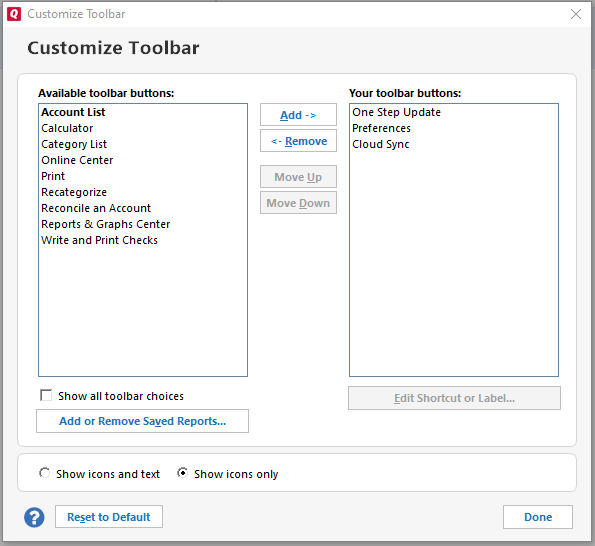Image resolution: width=595 pixels, height=546 pixels.
Task: Click the Move Down button
Action: tap(298, 203)
